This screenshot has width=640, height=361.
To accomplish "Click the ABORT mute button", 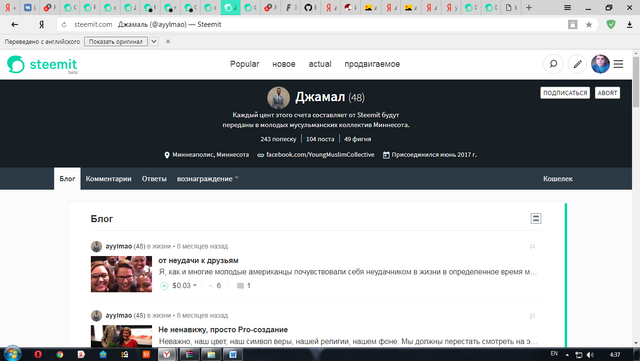I will click(607, 93).
